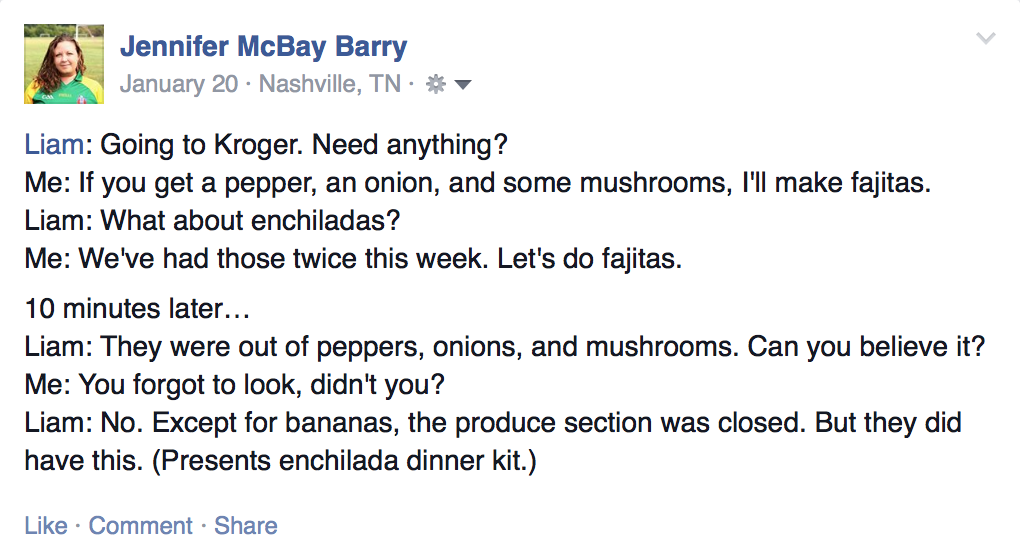Click the tagged name Liam link
Image resolution: width=1020 pixels, height=558 pixels.
tap(54, 144)
